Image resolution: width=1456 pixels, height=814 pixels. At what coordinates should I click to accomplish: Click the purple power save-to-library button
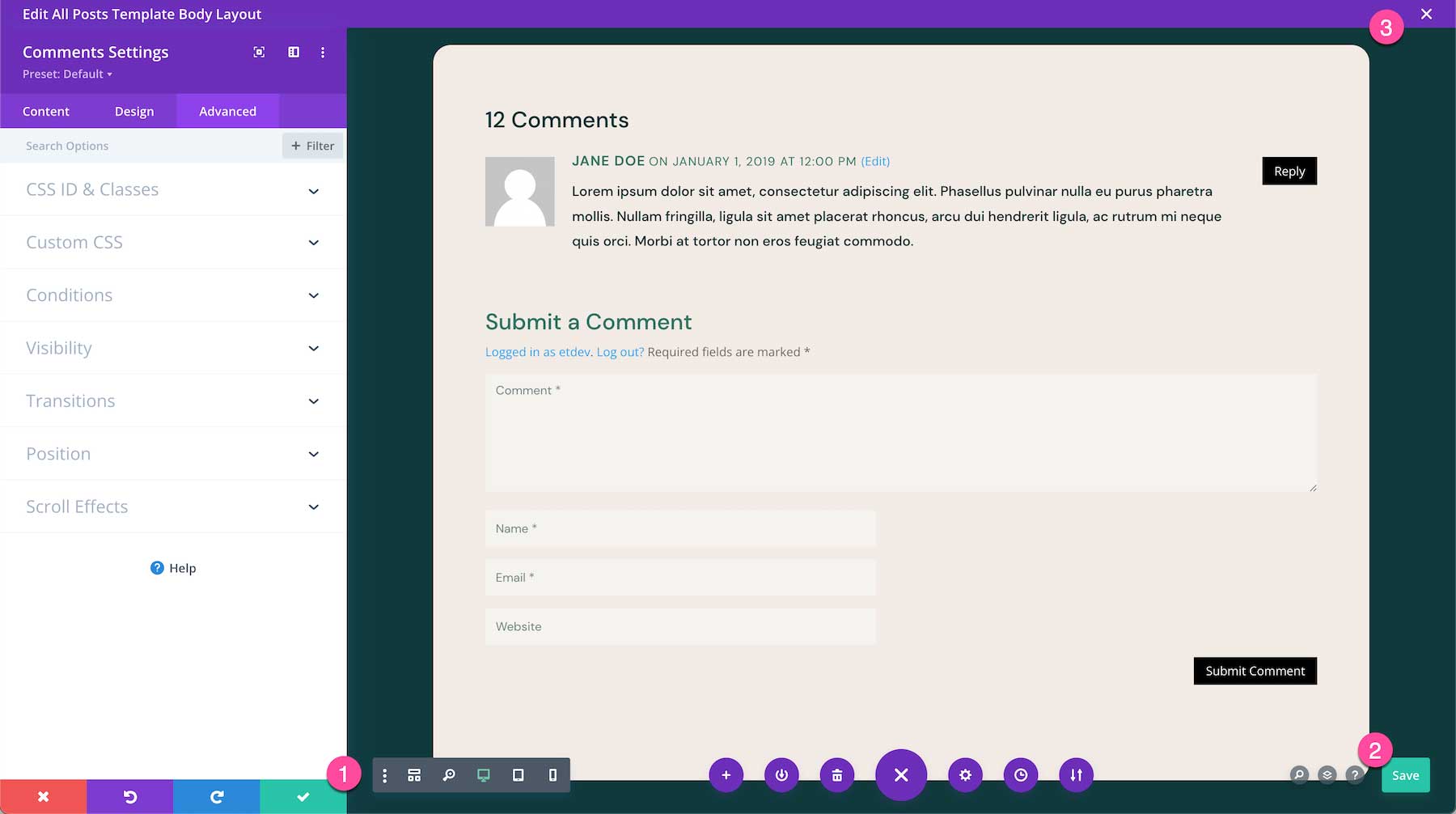tap(781, 775)
